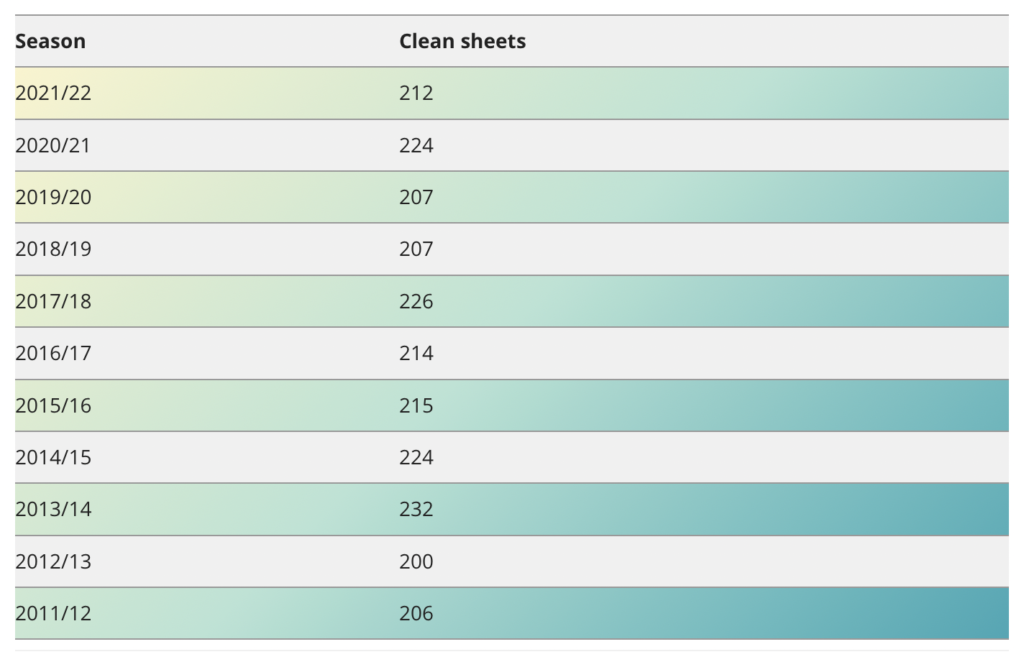Viewport: 1024px width, 657px height.
Task: Select the 2021/22 season cell
Action: point(53,93)
